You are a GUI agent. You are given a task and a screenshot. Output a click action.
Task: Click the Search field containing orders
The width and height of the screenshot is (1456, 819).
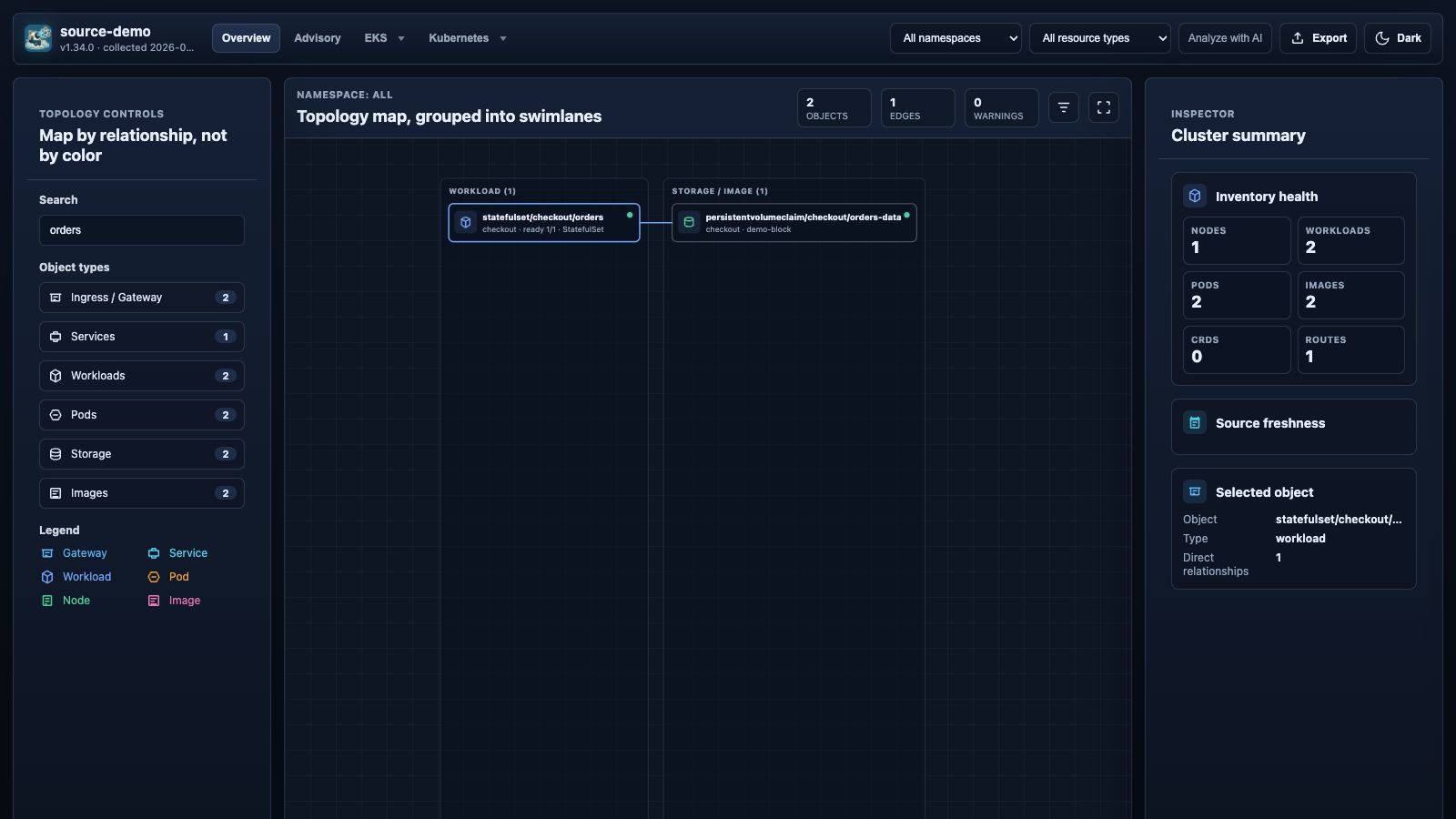pos(142,230)
